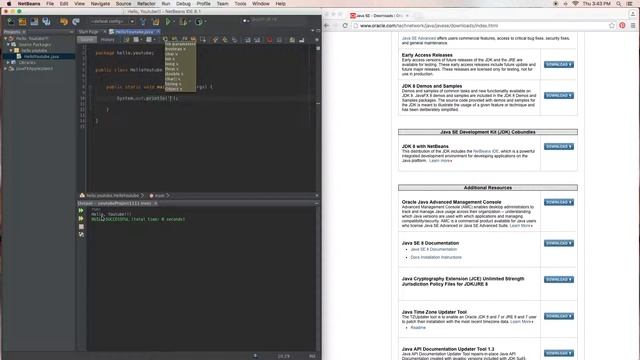Viewport: 640px width, 360px height.
Task: Open File menu in menu bar
Action: coord(50,4)
